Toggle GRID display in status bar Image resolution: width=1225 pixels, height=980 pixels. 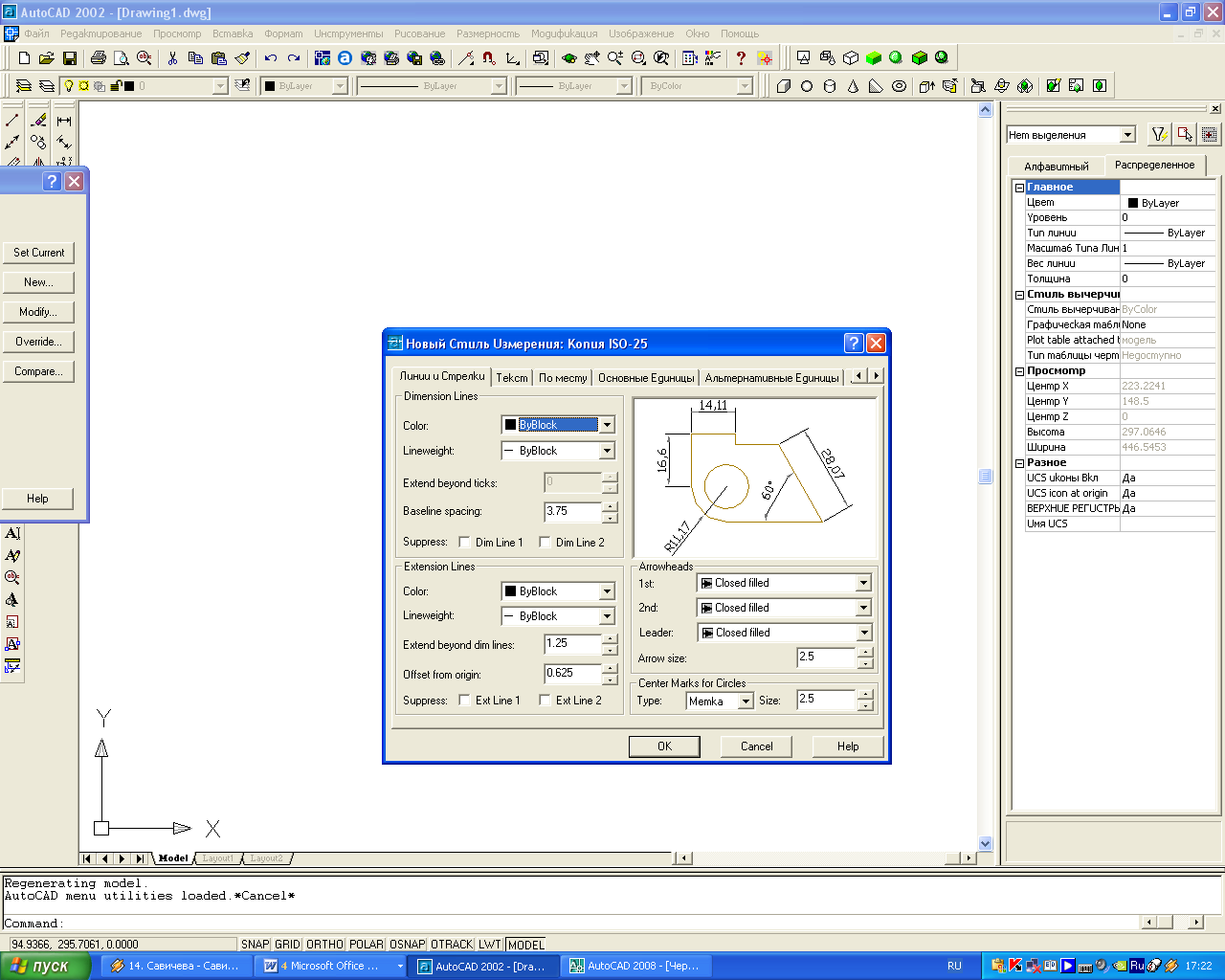(288, 945)
